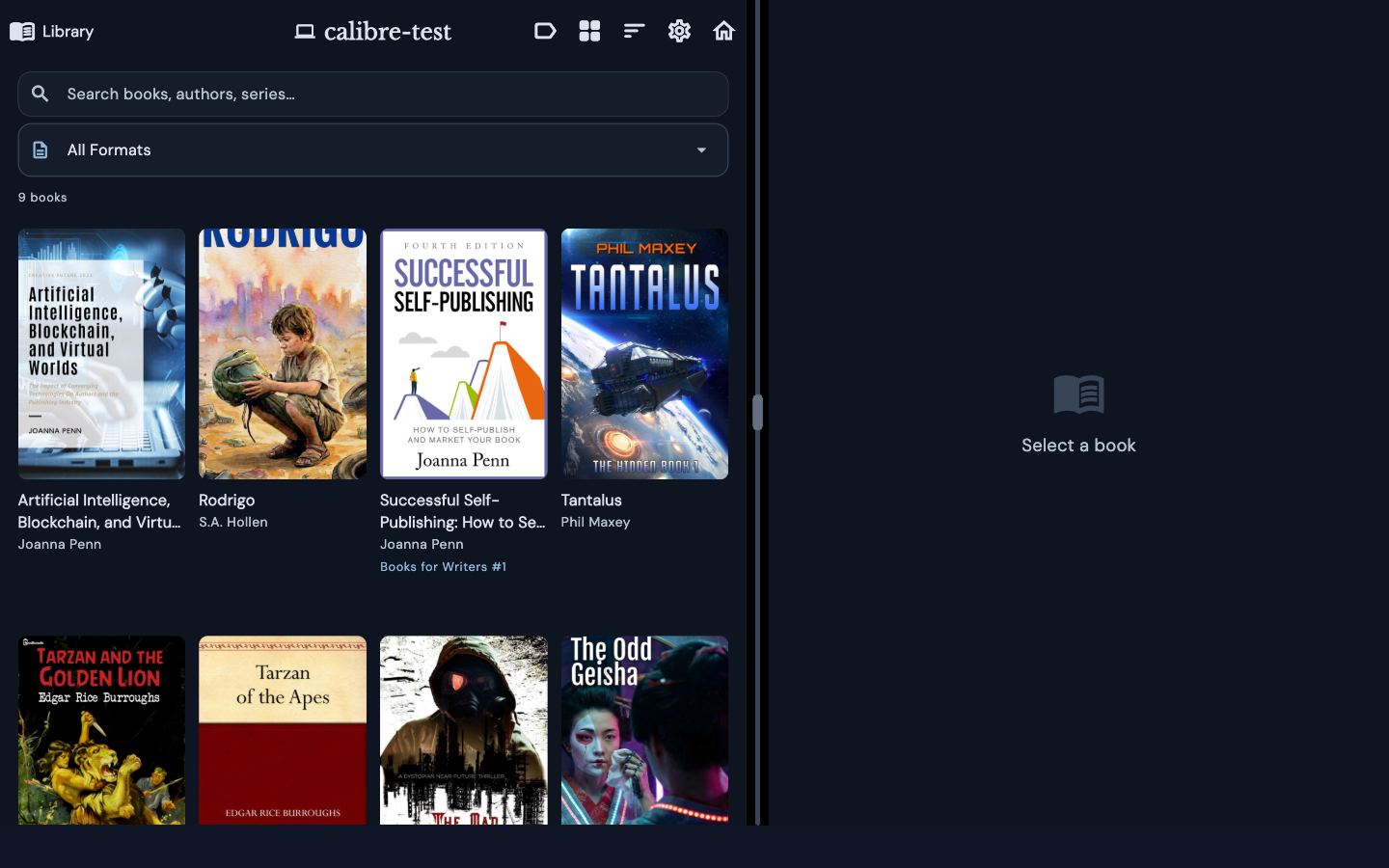Open Tarzan and the Golden Lion cover

click(x=101, y=730)
